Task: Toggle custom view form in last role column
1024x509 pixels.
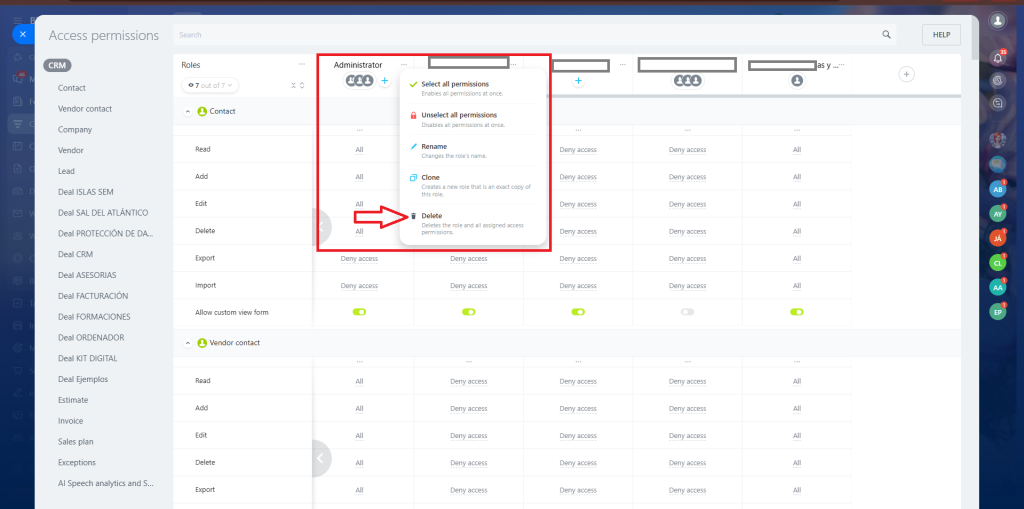Action: pos(796,312)
